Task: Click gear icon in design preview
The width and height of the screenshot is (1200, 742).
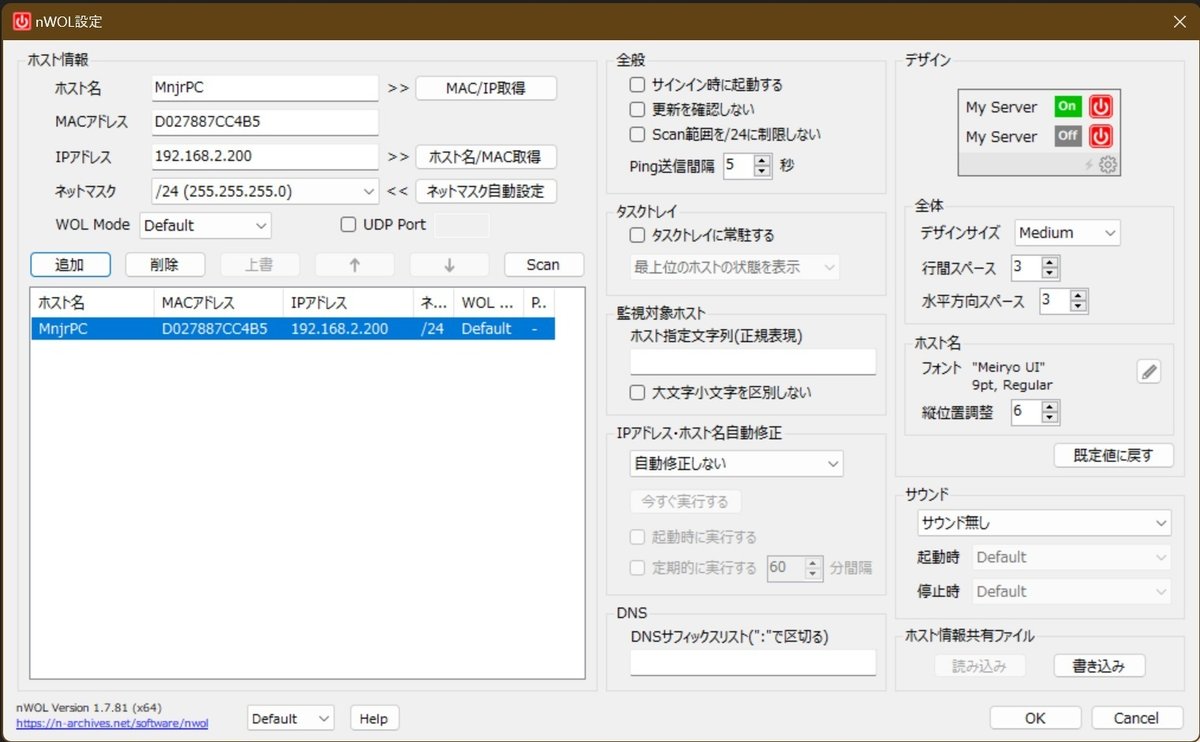Action: 1107,165
